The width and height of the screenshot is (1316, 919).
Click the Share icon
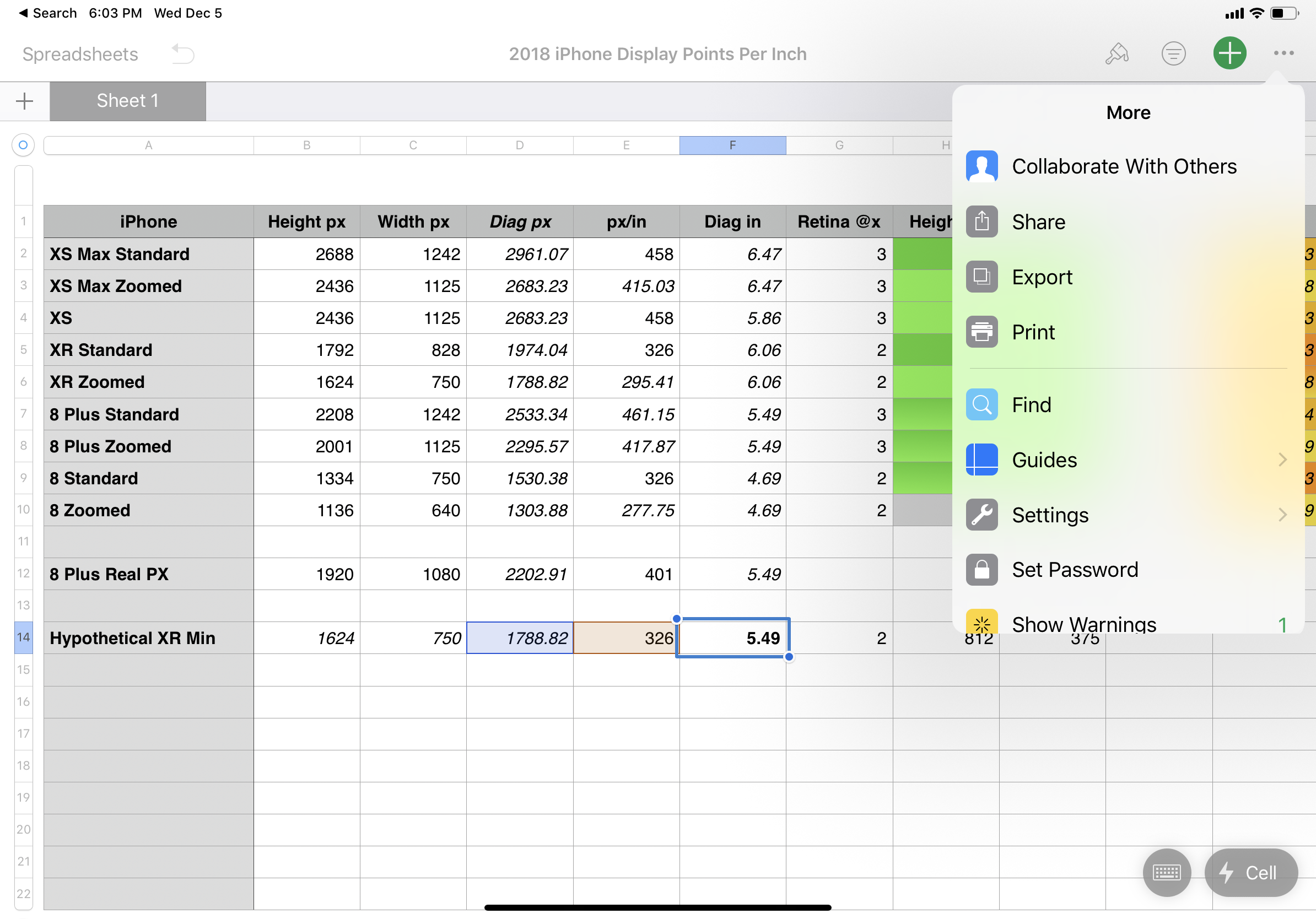[x=982, y=222]
